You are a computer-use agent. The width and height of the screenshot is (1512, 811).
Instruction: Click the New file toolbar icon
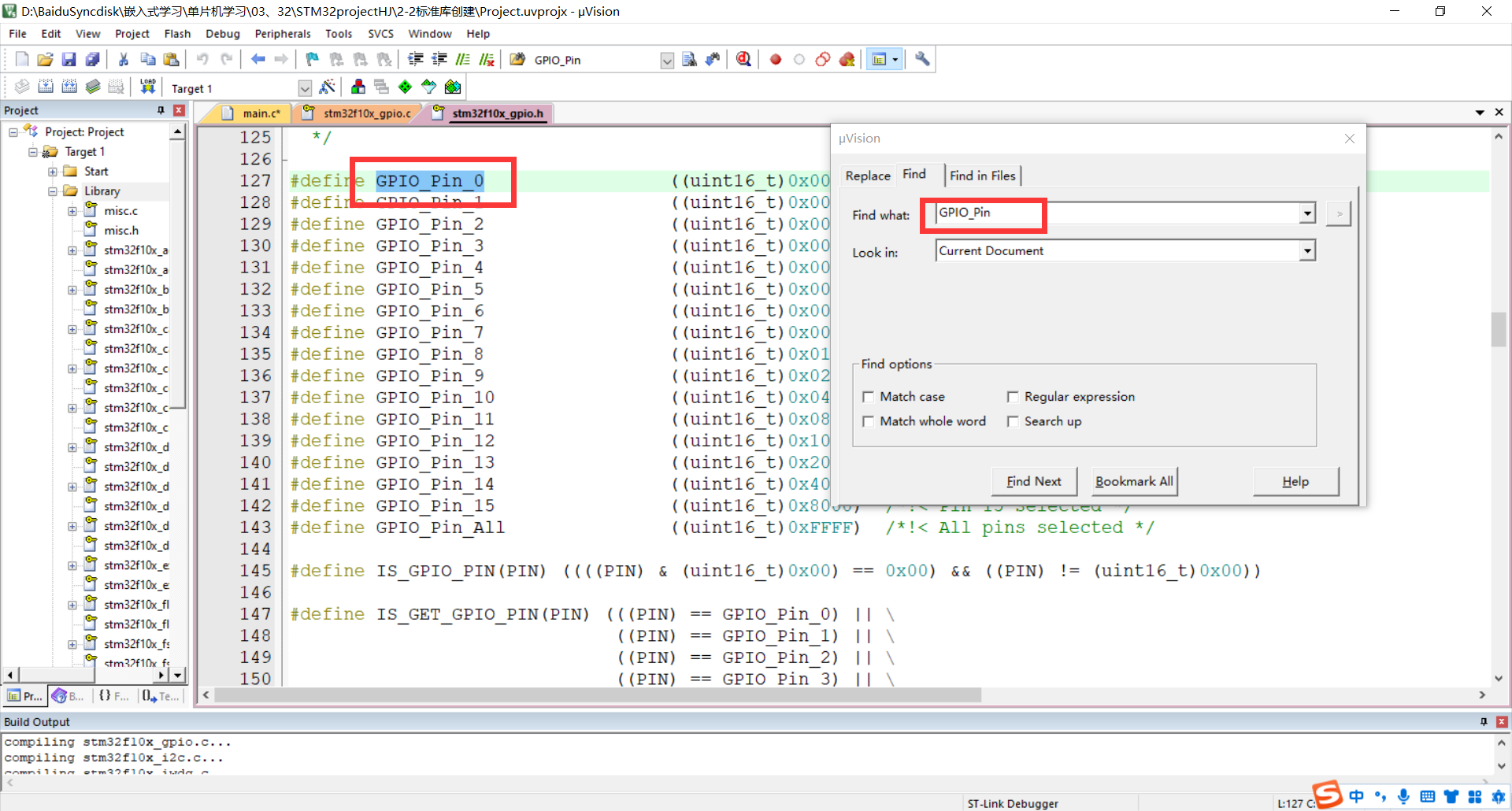(22, 59)
